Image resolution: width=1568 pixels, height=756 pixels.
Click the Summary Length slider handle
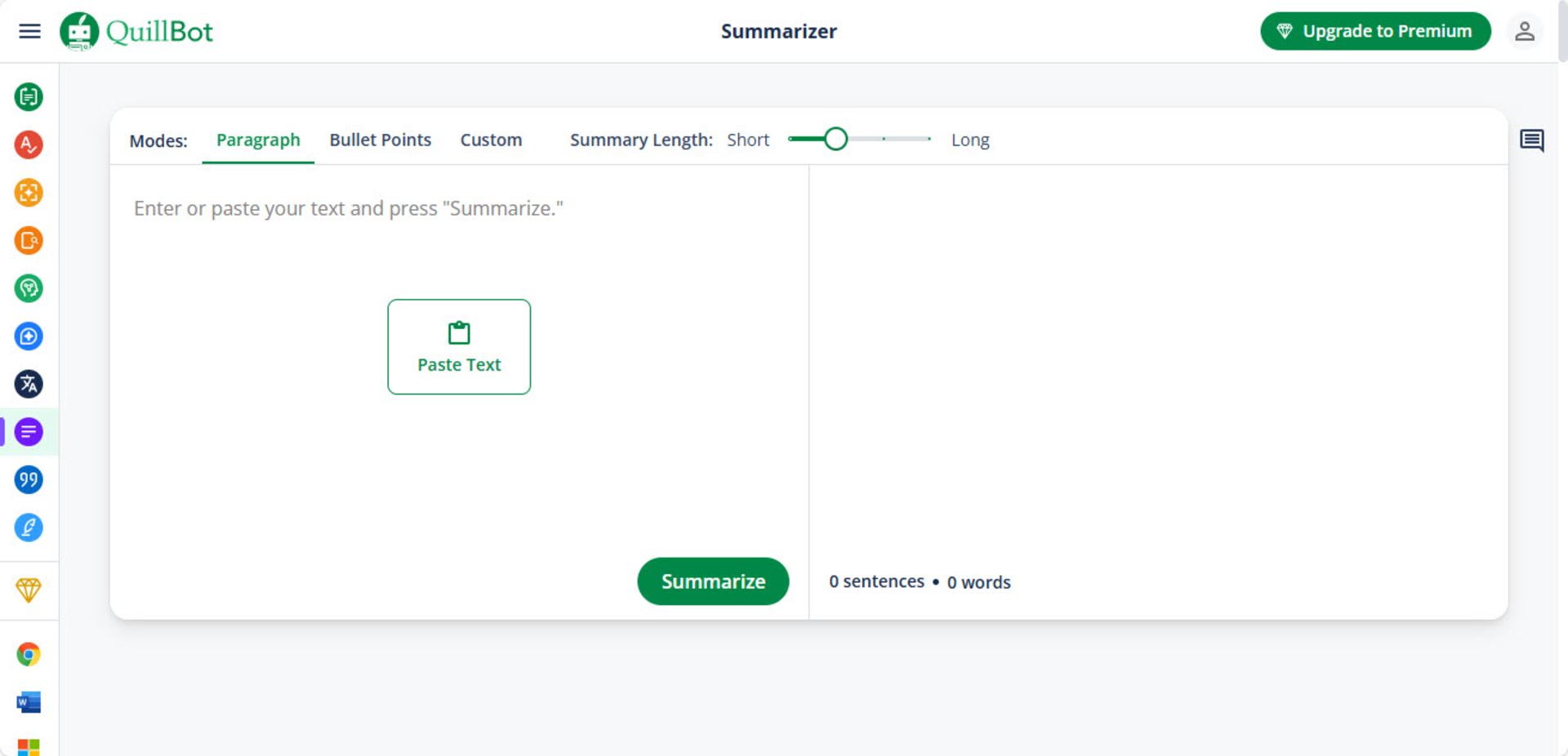(x=835, y=140)
